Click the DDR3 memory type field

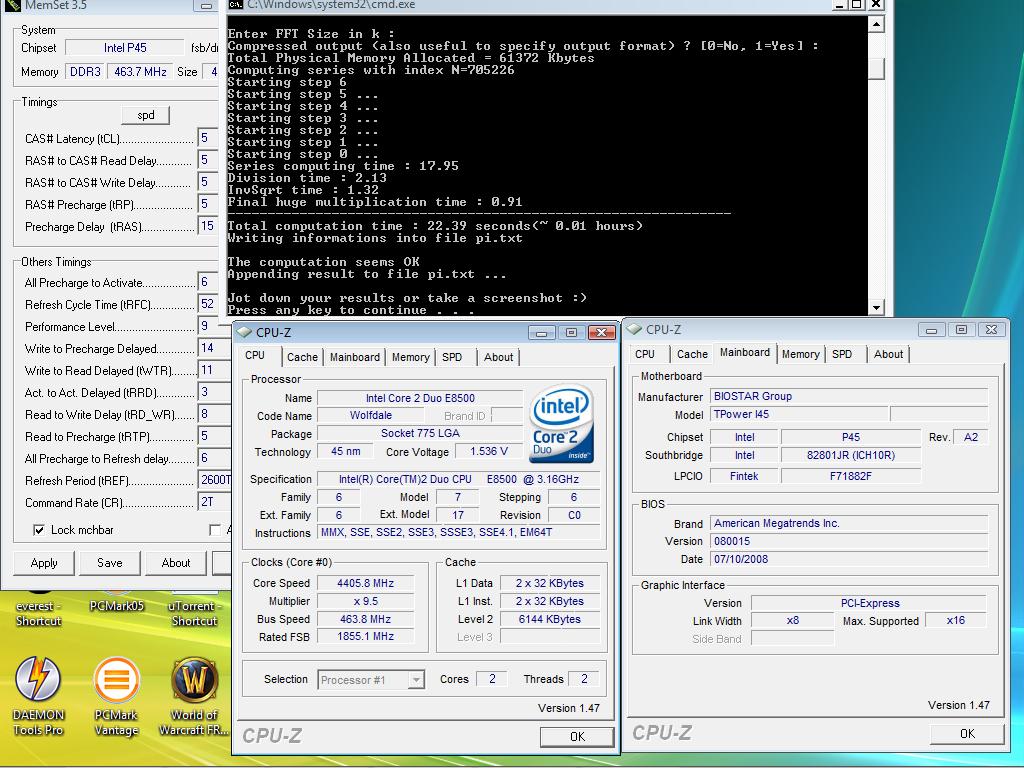point(85,72)
